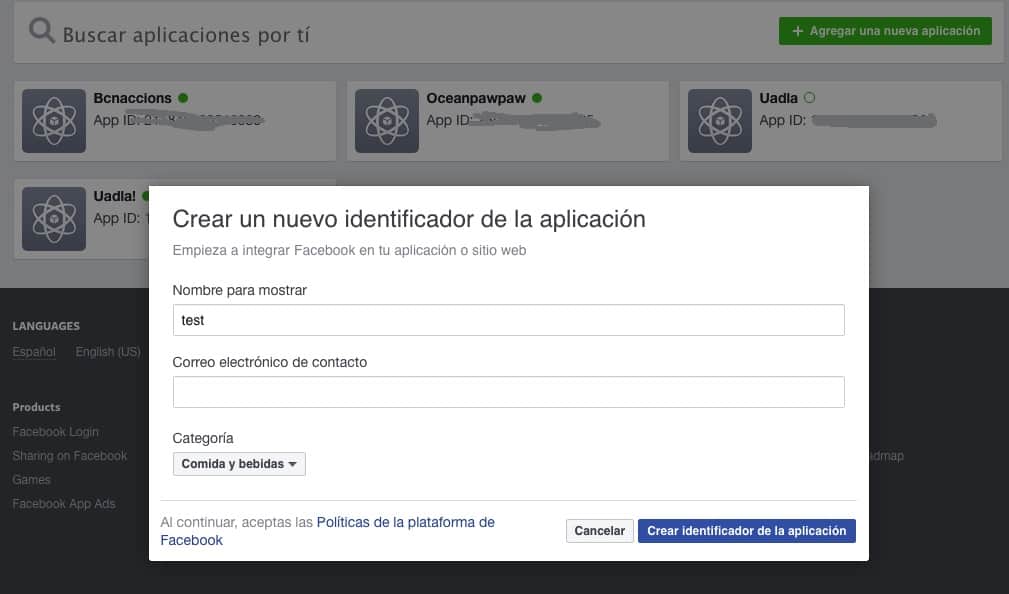
Task: Select English (US) language link
Action: coord(107,352)
